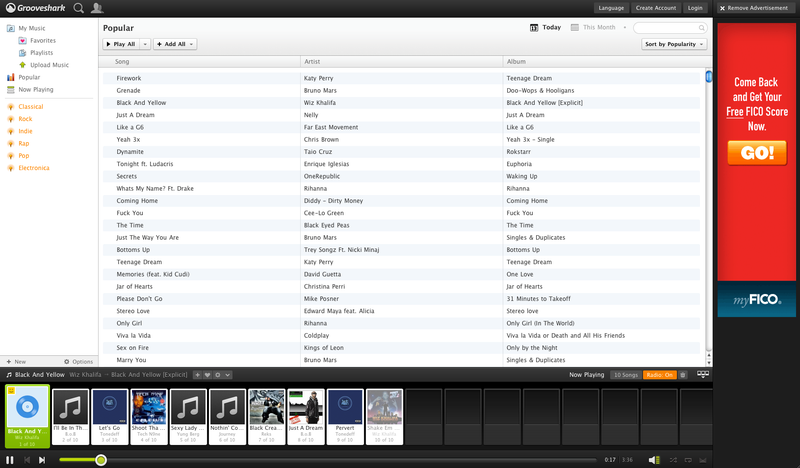Screen dimensions: 800x468
Task: Favorite current song with the heart icon
Action: (207, 375)
